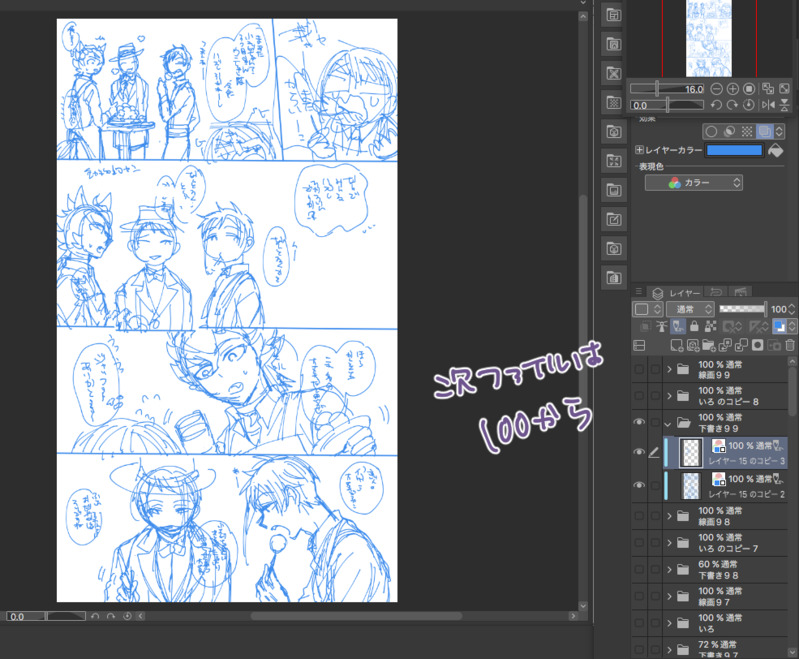Open the カラー expression color dropdown
Image resolution: width=799 pixels, height=659 pixels.
(694, 182)
